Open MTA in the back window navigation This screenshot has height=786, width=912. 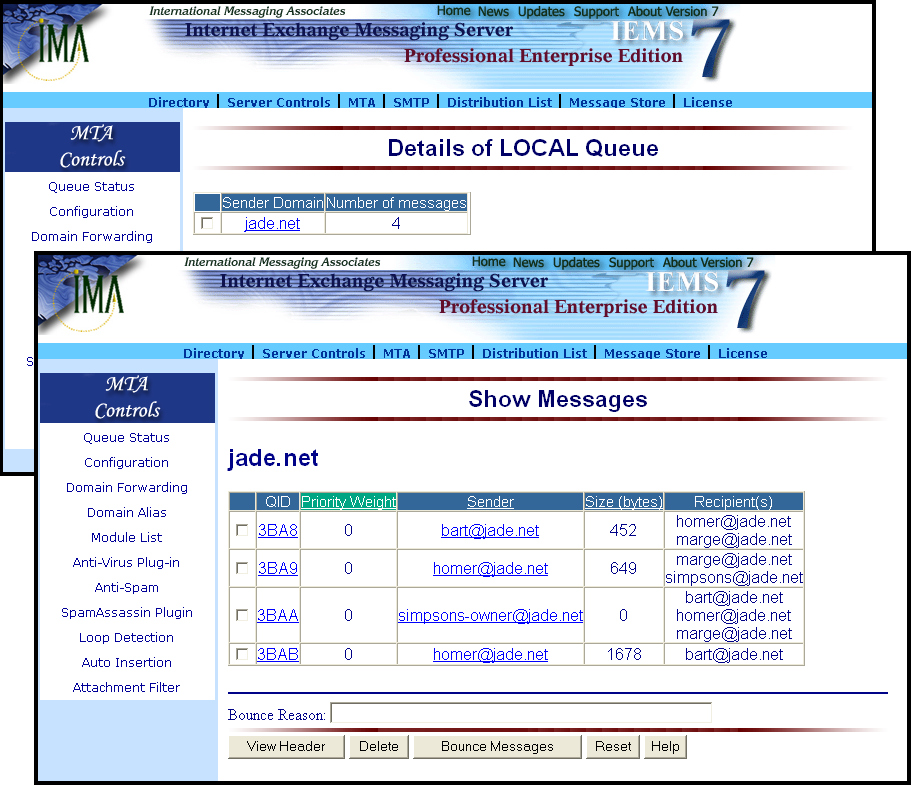click(361, 102)
